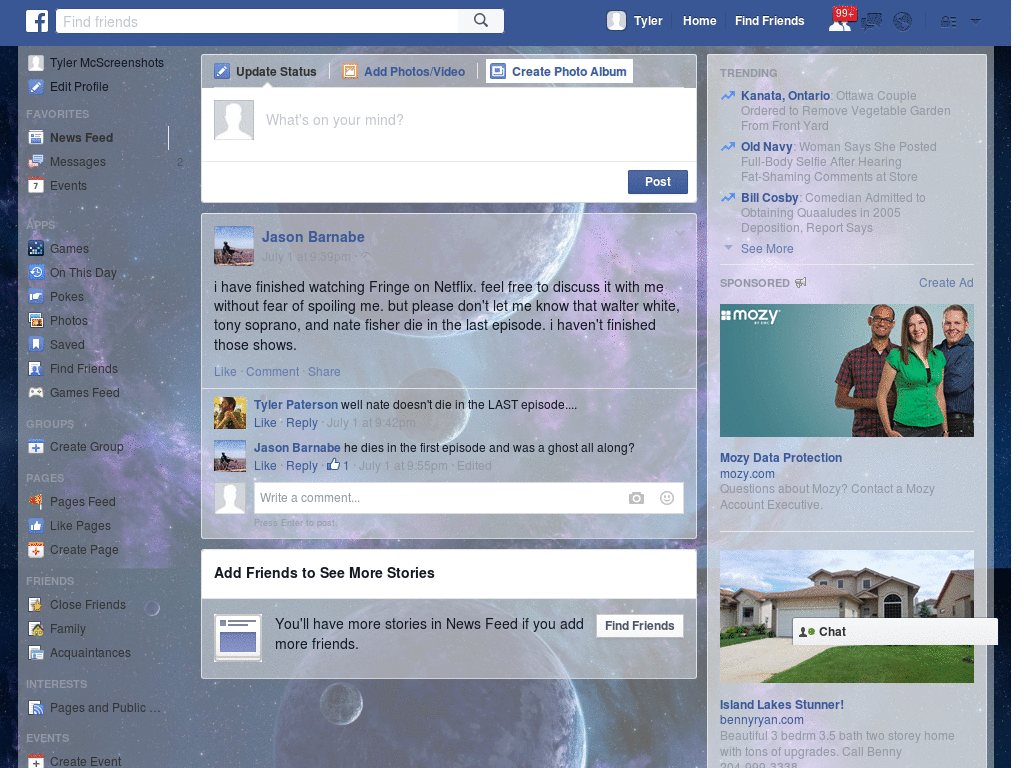The height and width of the screenshot is (768, 1024).
Task: Open the notifications globe icon
Action: point(903,22)
